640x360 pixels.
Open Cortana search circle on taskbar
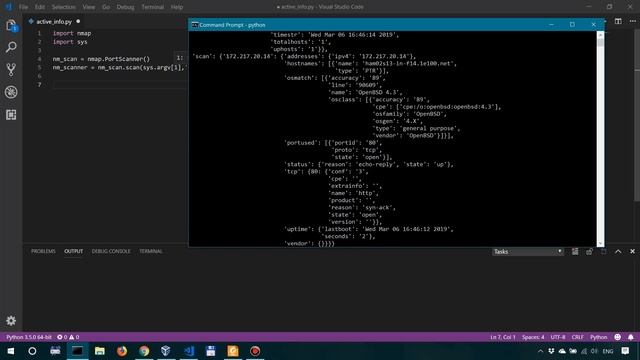click(x=32, y=351)
